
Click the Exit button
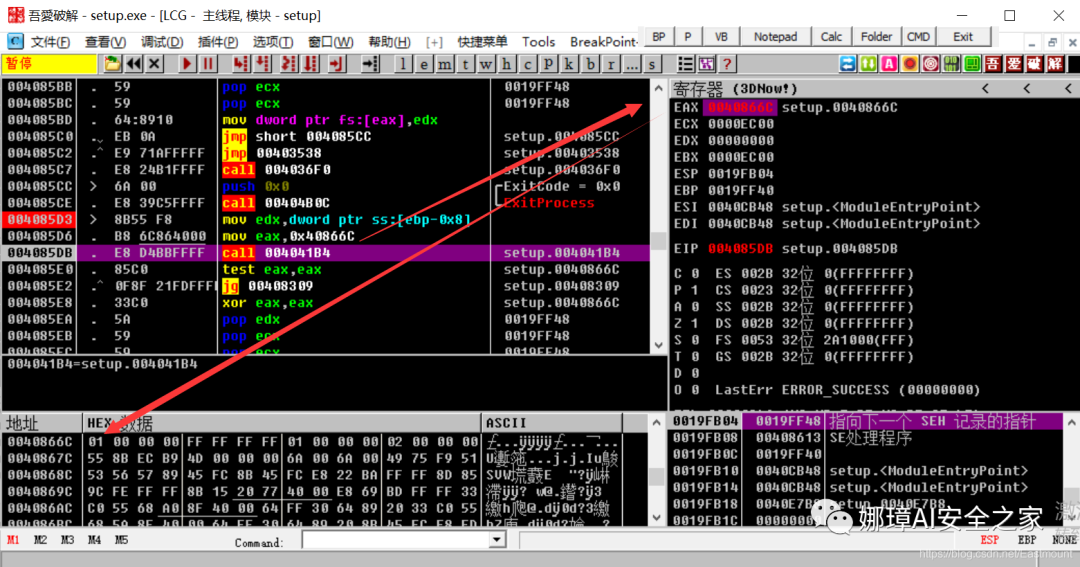coord(963,37)
